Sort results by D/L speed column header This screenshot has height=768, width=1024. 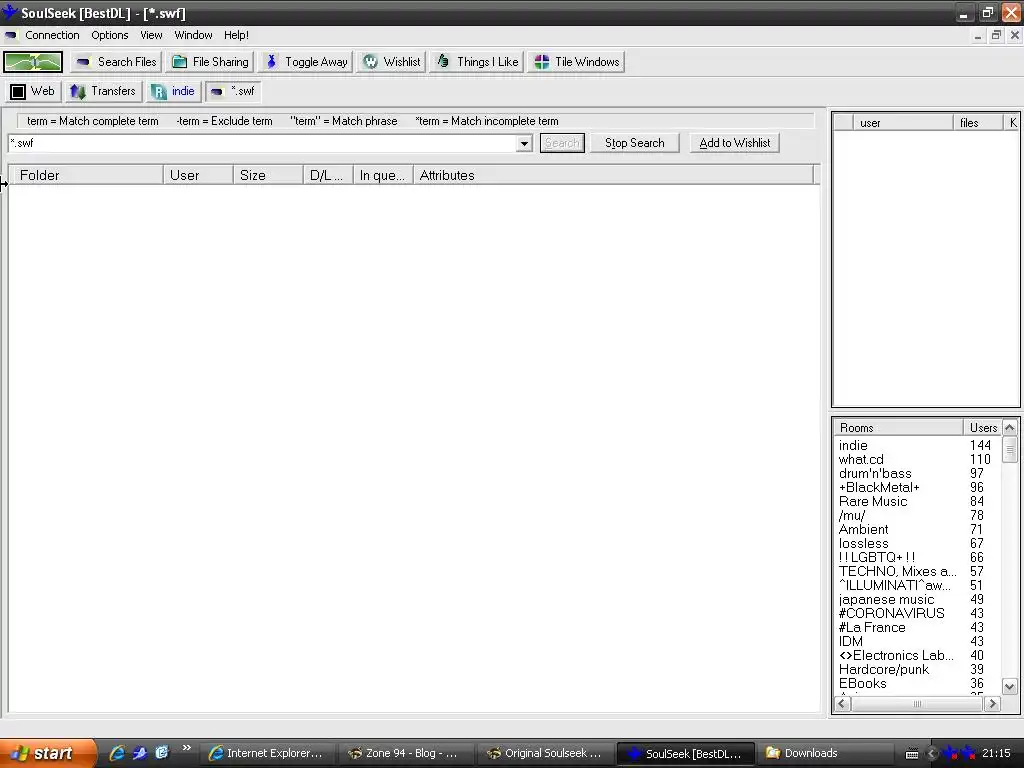point(328,175)
